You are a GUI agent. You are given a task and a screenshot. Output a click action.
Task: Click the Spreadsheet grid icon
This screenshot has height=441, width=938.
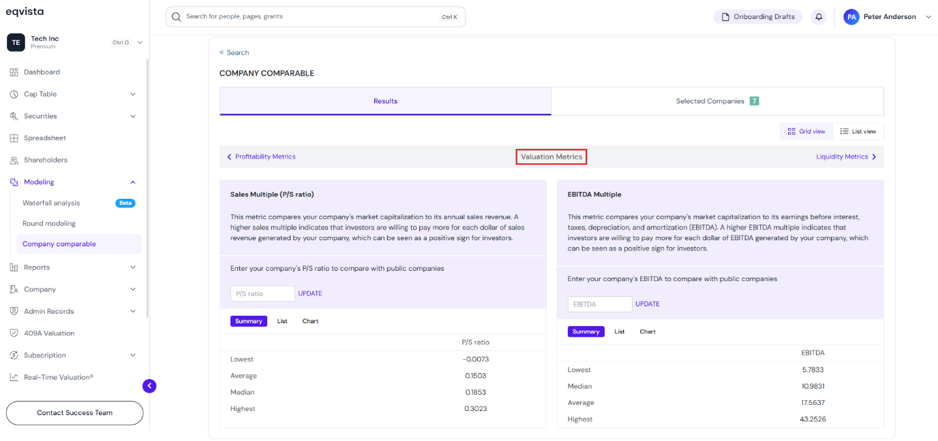click(x=14, y=138)
